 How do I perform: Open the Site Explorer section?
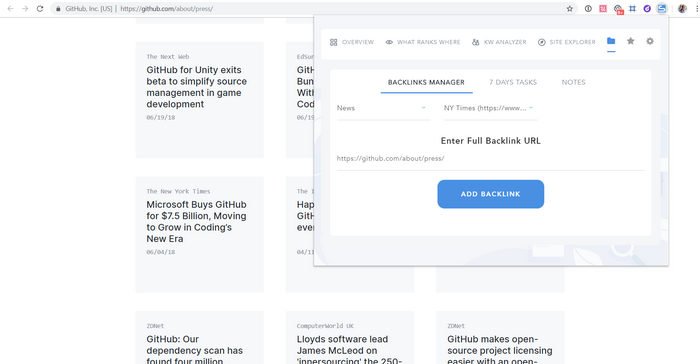[x=567, y=42]
